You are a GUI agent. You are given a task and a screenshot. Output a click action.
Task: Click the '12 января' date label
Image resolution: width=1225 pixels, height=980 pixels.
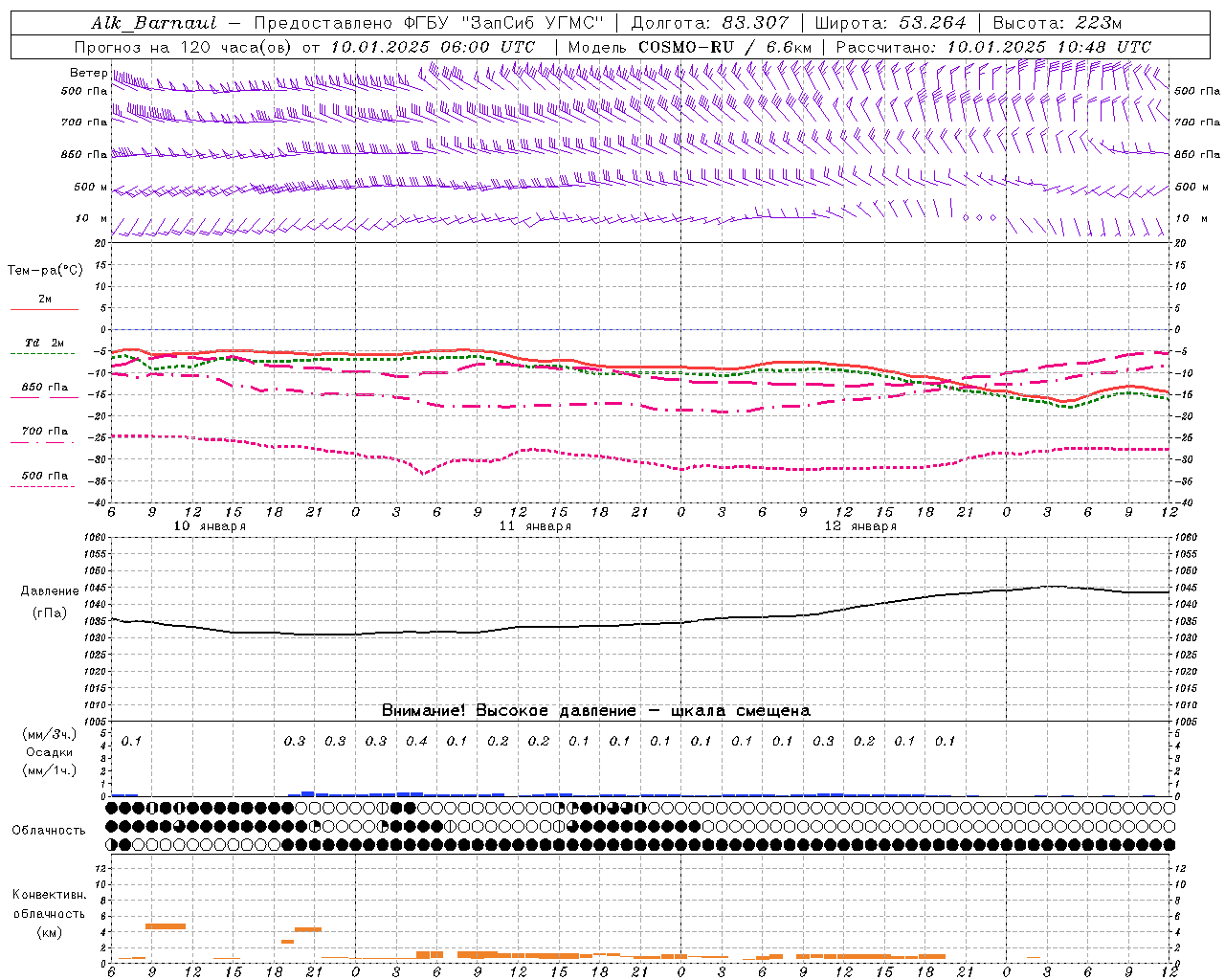click(x=860, y=526)
